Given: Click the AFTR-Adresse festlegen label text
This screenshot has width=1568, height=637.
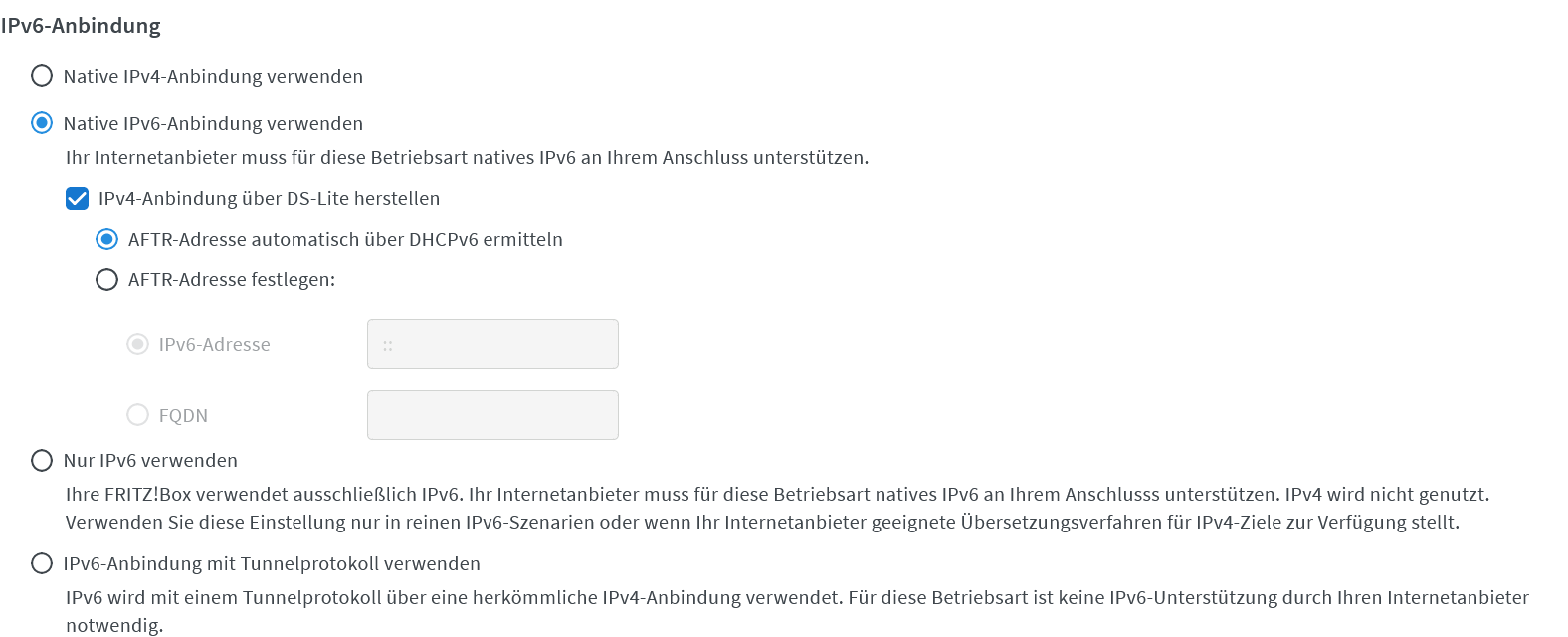Looking at the screenshot, I should pyautogui.click(x=232, y=280).
